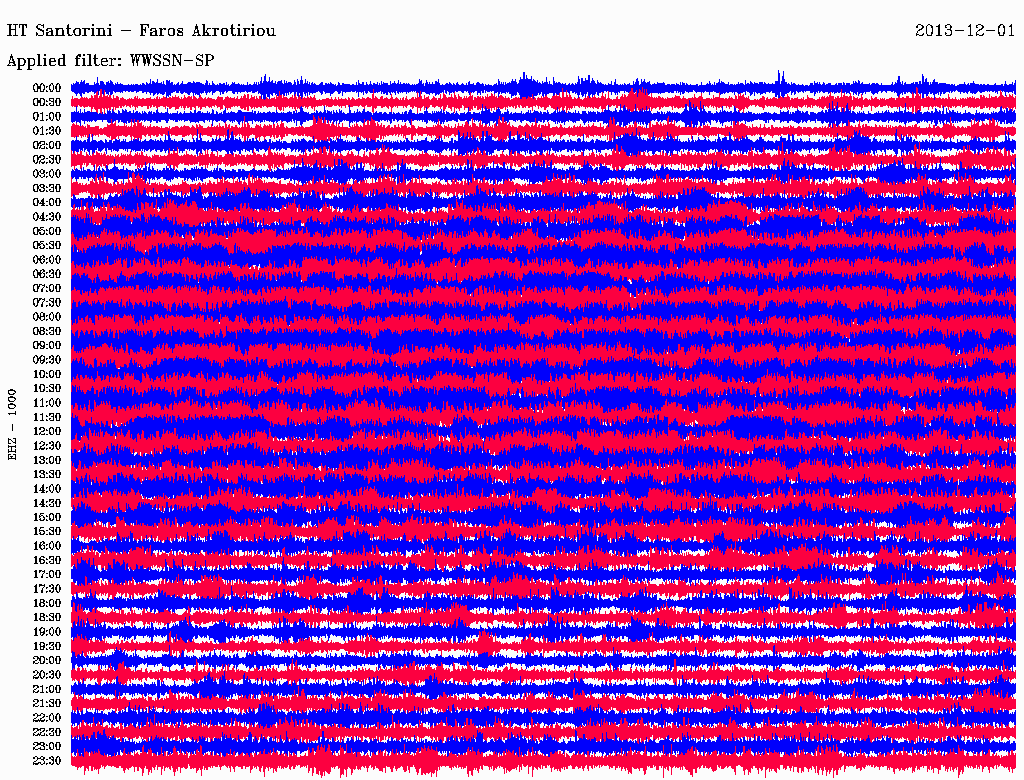Click the 21:30 time label
Viewport: 1024px width, 780px height.
pos(47,704)
